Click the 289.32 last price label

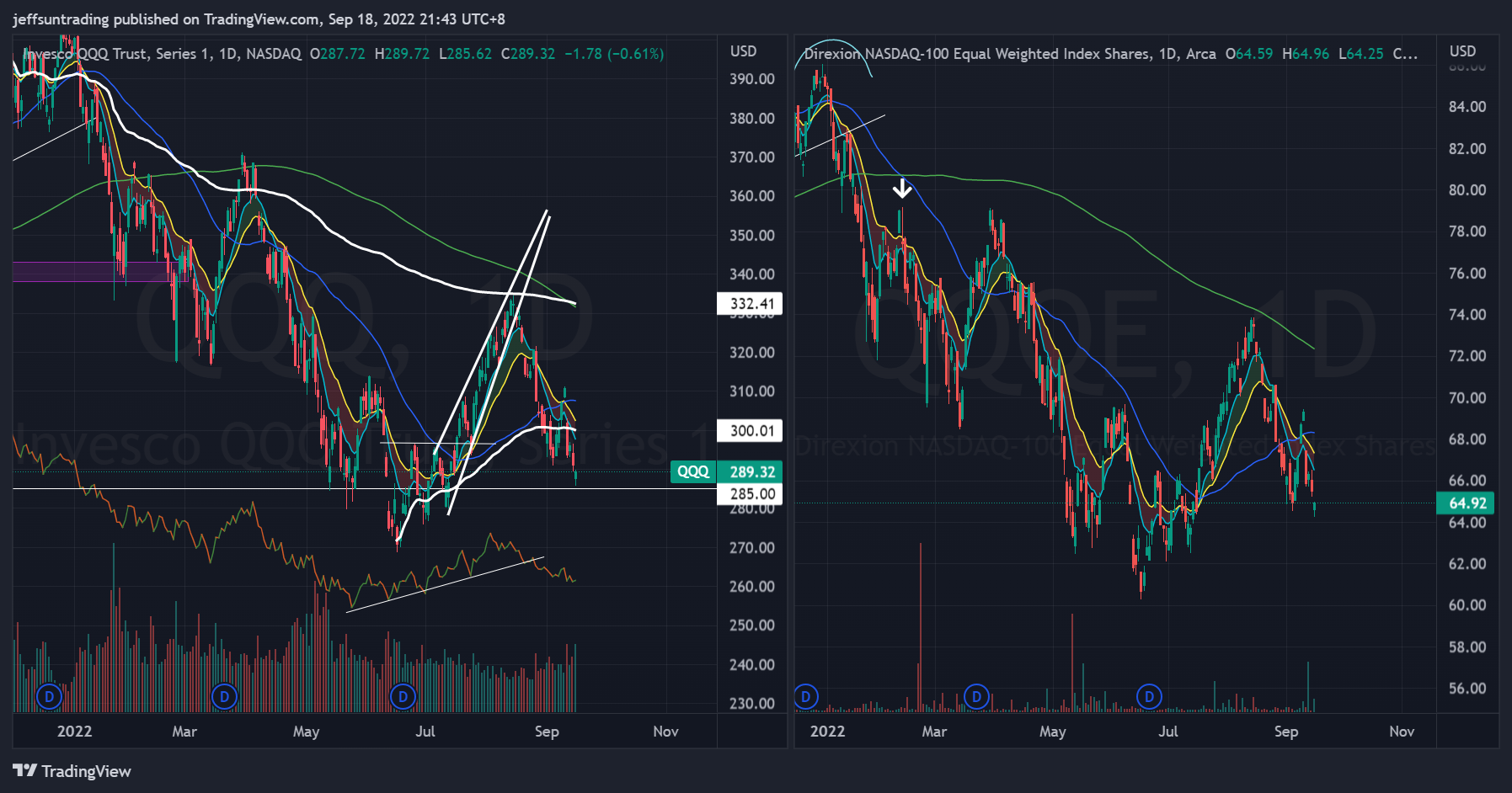click(752, 471)
